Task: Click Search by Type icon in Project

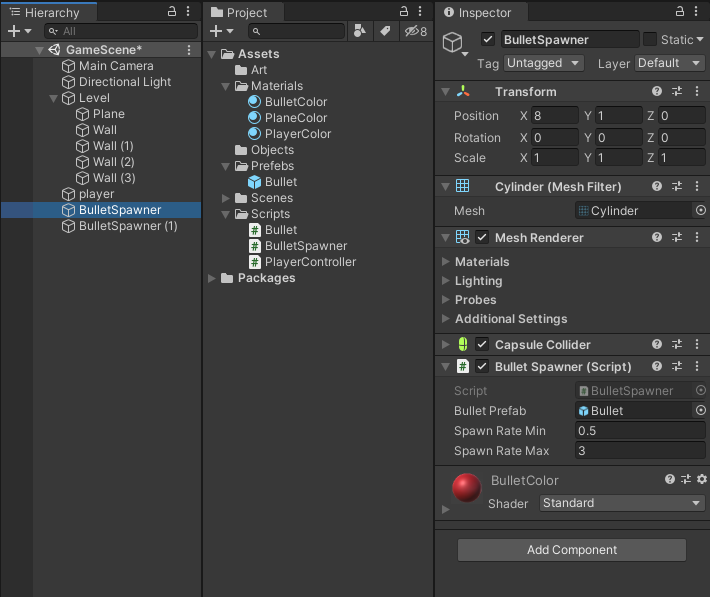Action: point(360,31)
